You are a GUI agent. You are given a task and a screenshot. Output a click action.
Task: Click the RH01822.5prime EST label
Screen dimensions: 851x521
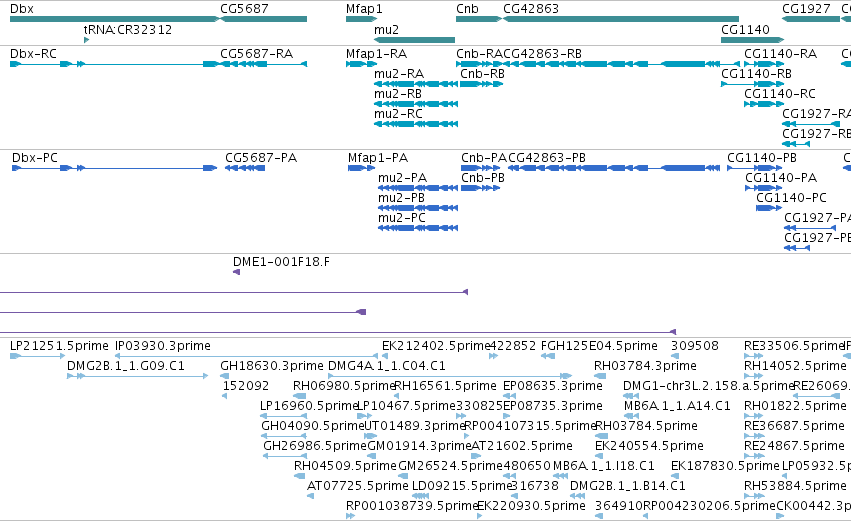click(x=795, y=406)
